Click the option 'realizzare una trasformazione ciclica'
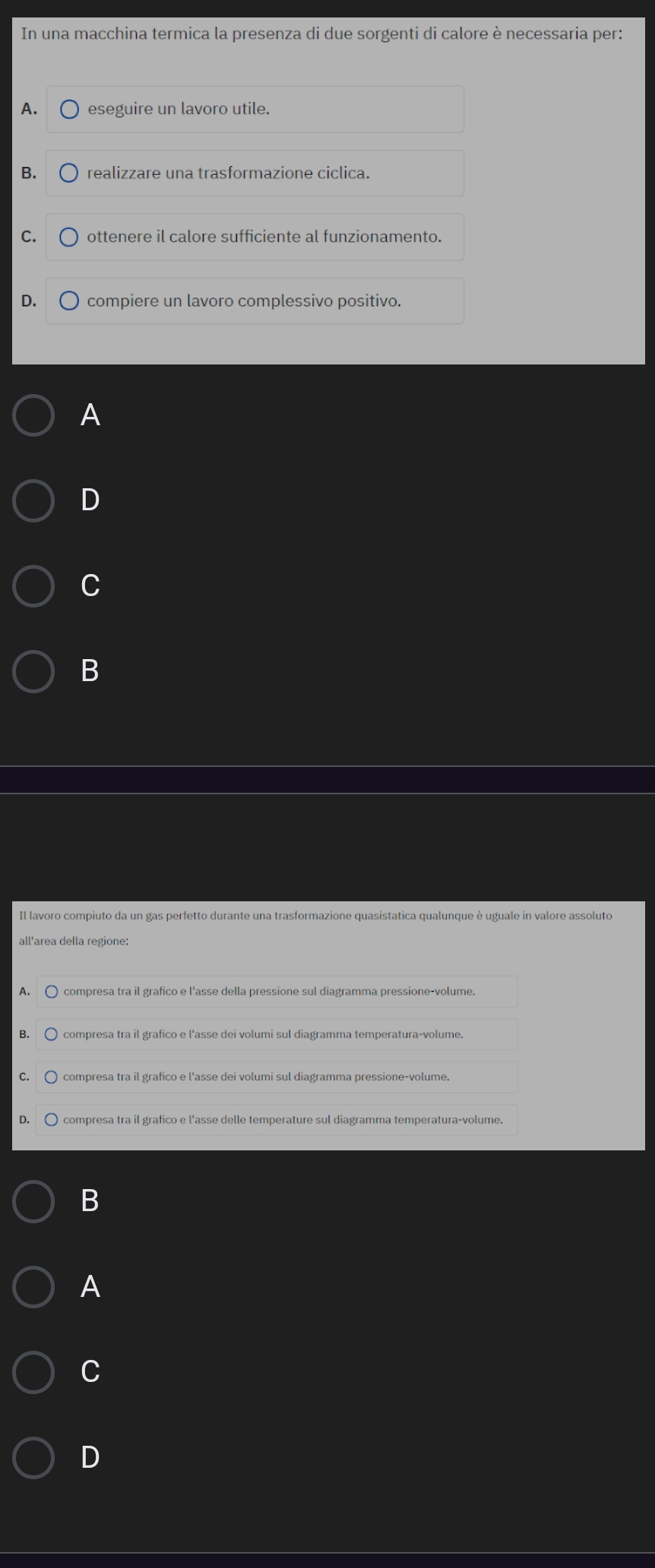The image size is (655, 1568). click(255, 173)
